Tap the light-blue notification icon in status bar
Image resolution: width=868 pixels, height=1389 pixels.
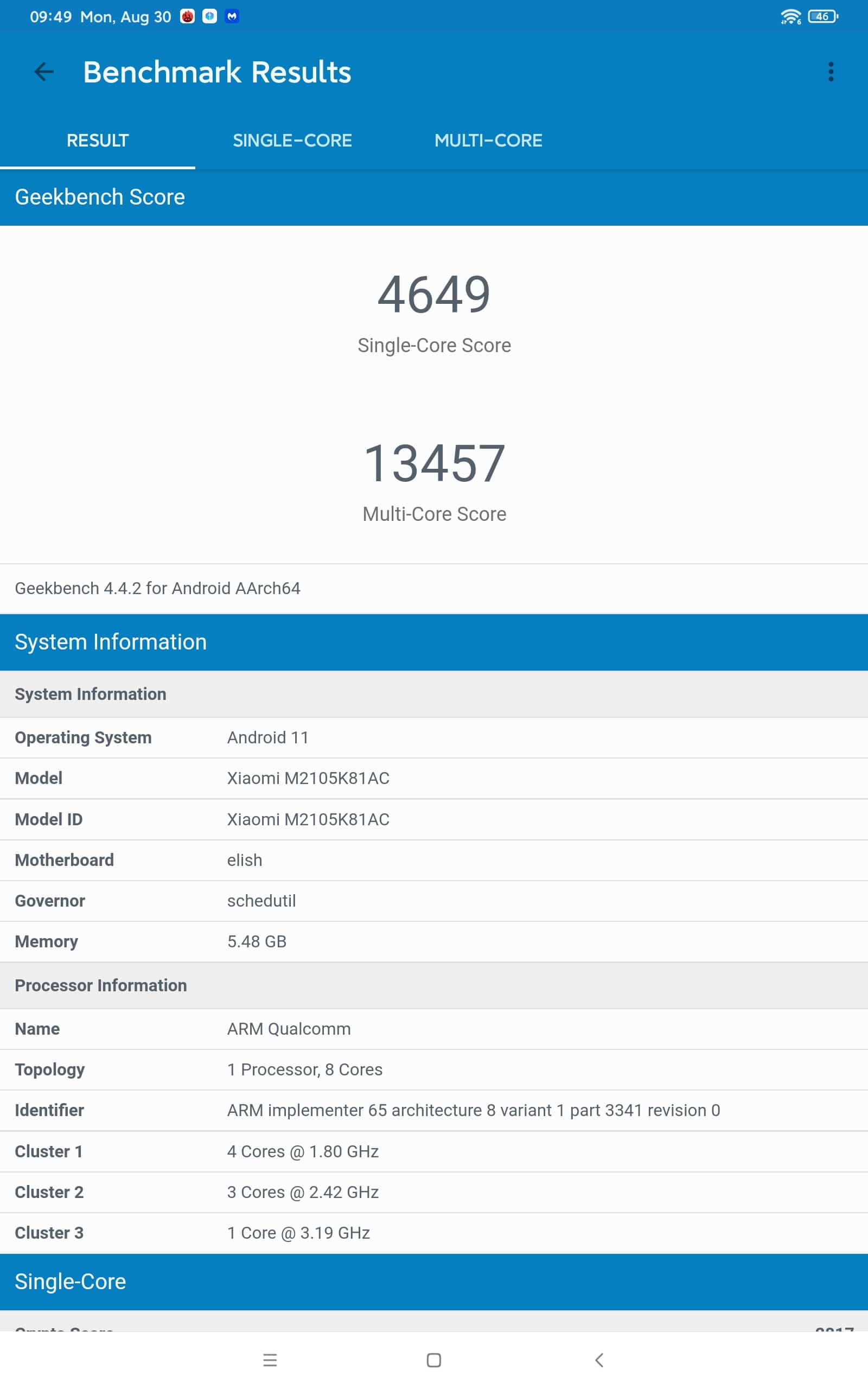[209, 16]
